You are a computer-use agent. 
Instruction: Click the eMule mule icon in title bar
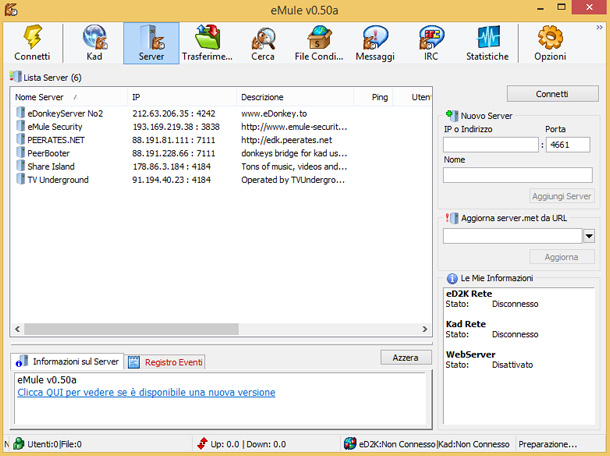(11, 9)
